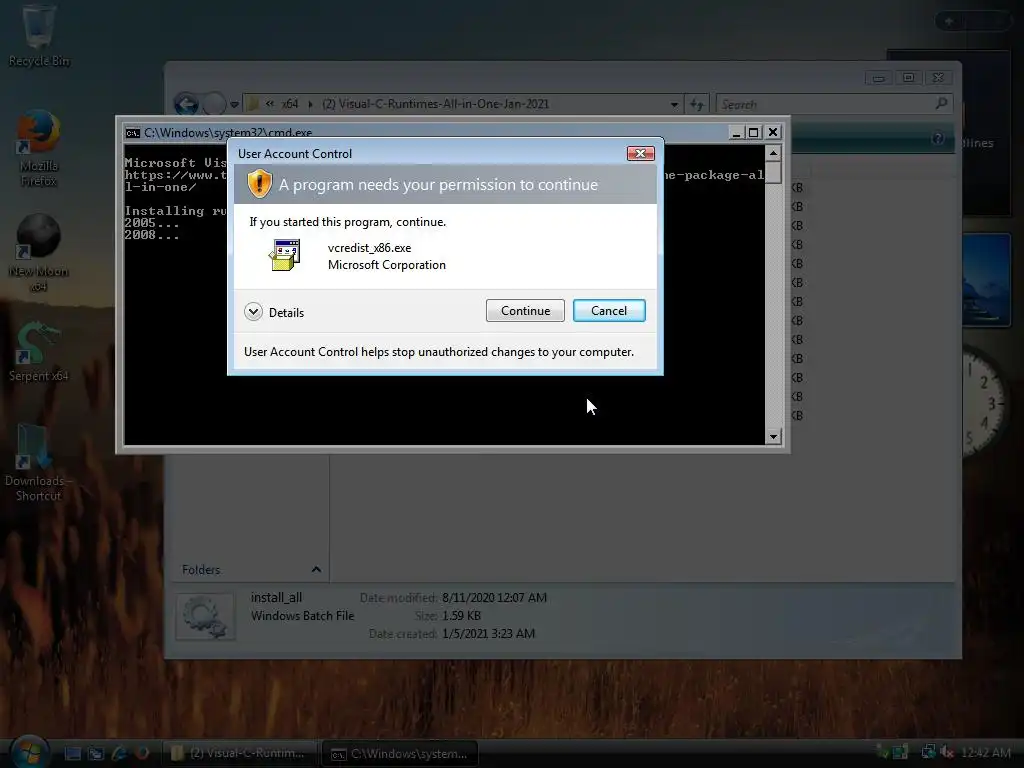Screen dimensions: 1024x768
Task: Close the User Account Control dialog
Action: [x=640, y=153]
